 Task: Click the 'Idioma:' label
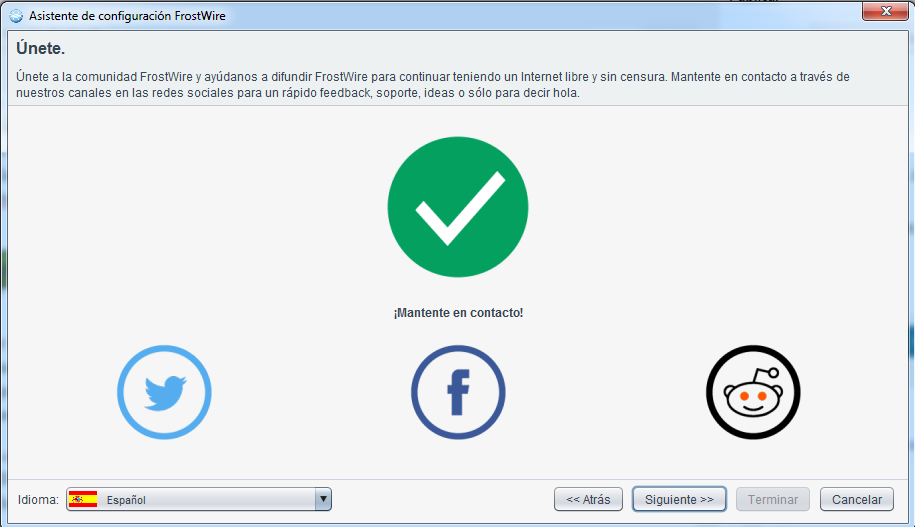click(x=38, y=500)
